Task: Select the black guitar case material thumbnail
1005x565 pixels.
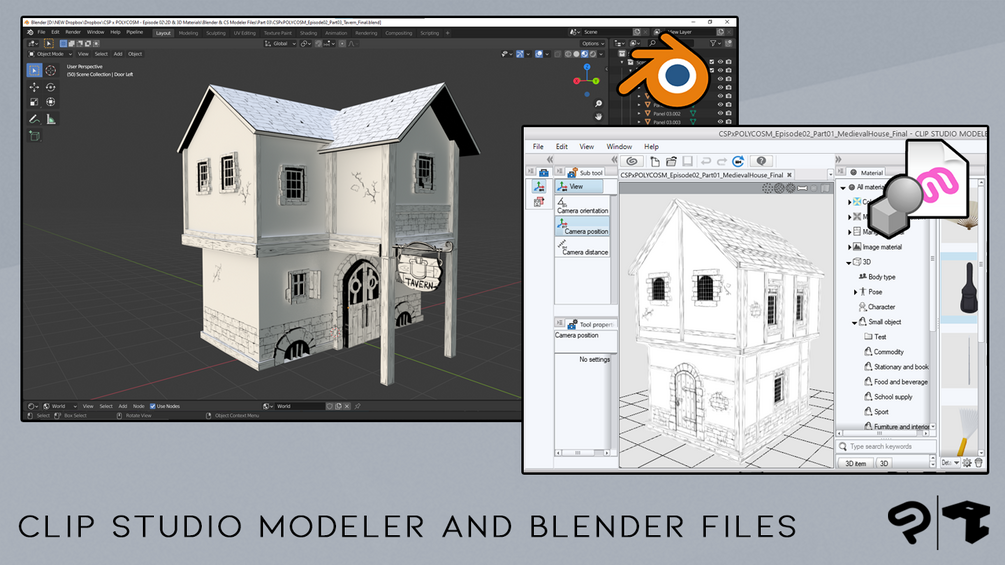Action: click(969, 288)
